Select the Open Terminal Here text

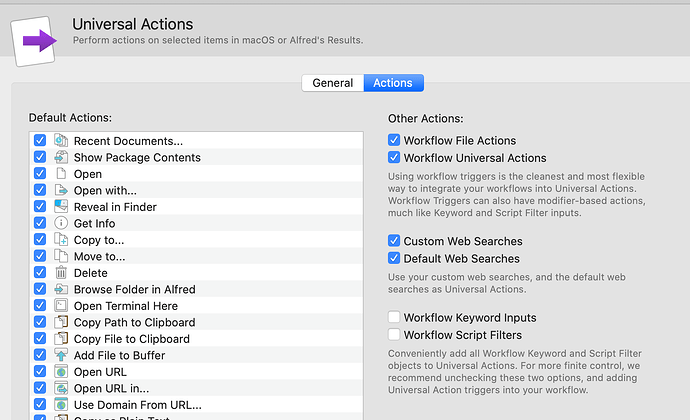pyautogui.click(x=125, y=306)
